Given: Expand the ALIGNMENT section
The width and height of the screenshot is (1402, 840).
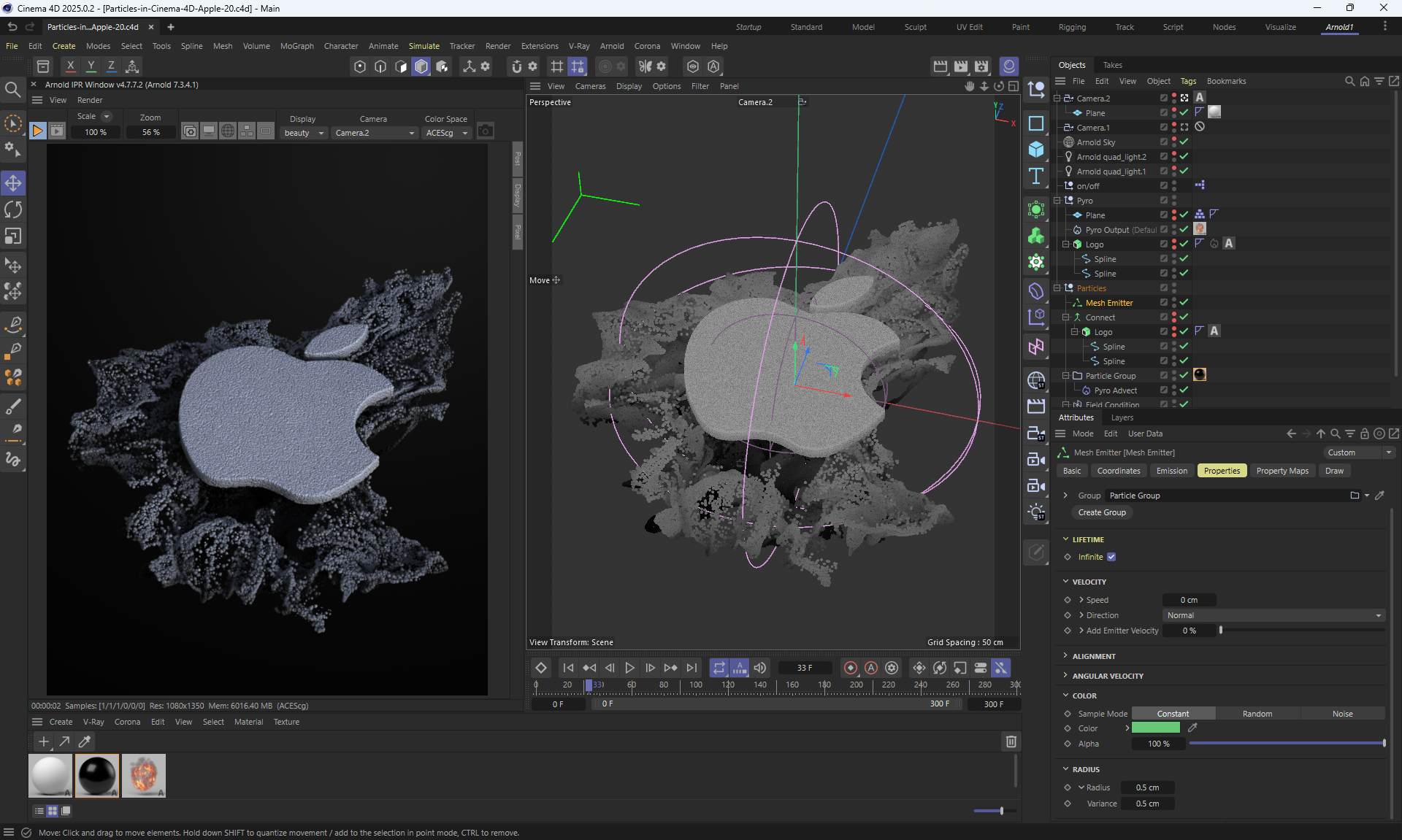Looking at the screenshot, I should pos(1093,656).
